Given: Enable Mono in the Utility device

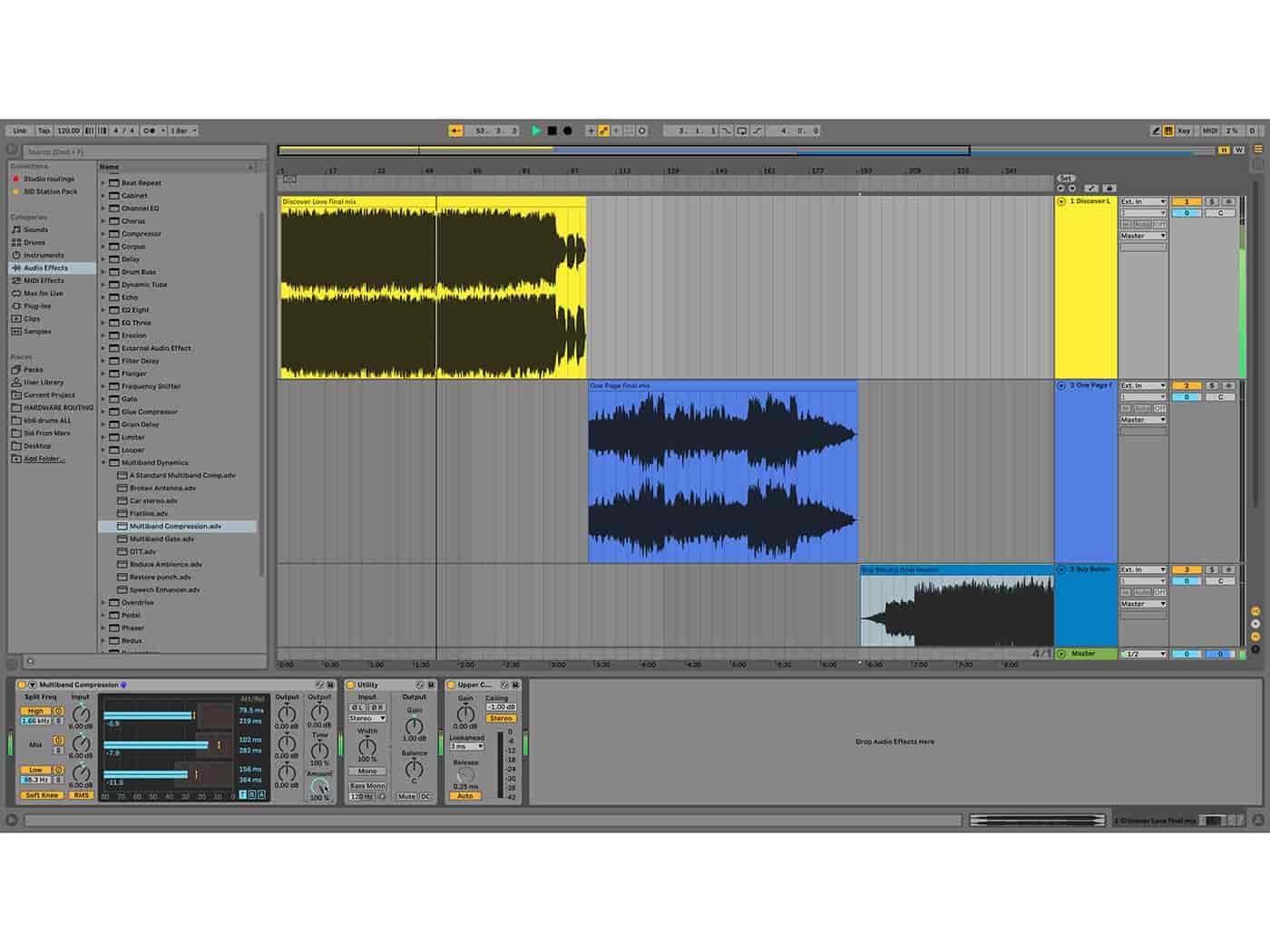Looking at the screenshot, I should point(366,771).
